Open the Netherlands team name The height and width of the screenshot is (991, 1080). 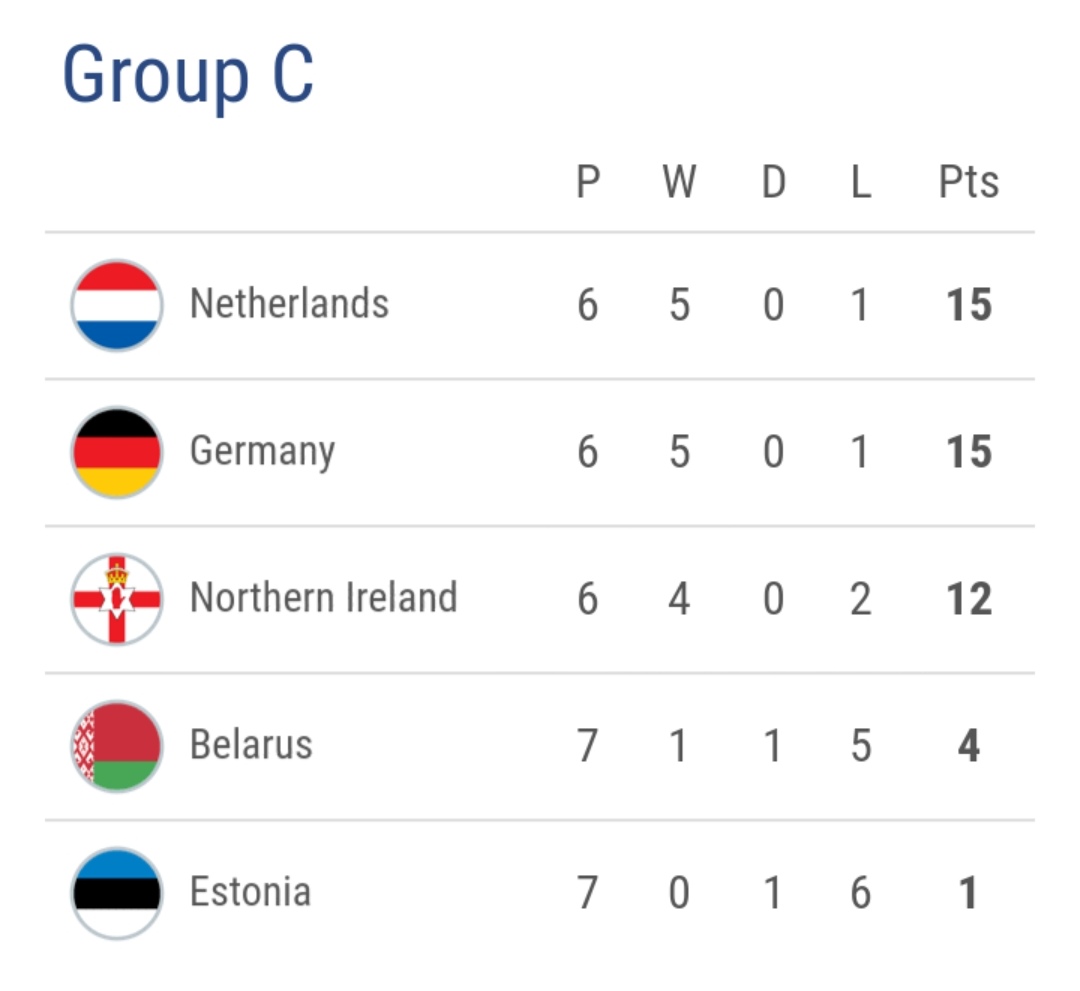[x=289, y=303]
